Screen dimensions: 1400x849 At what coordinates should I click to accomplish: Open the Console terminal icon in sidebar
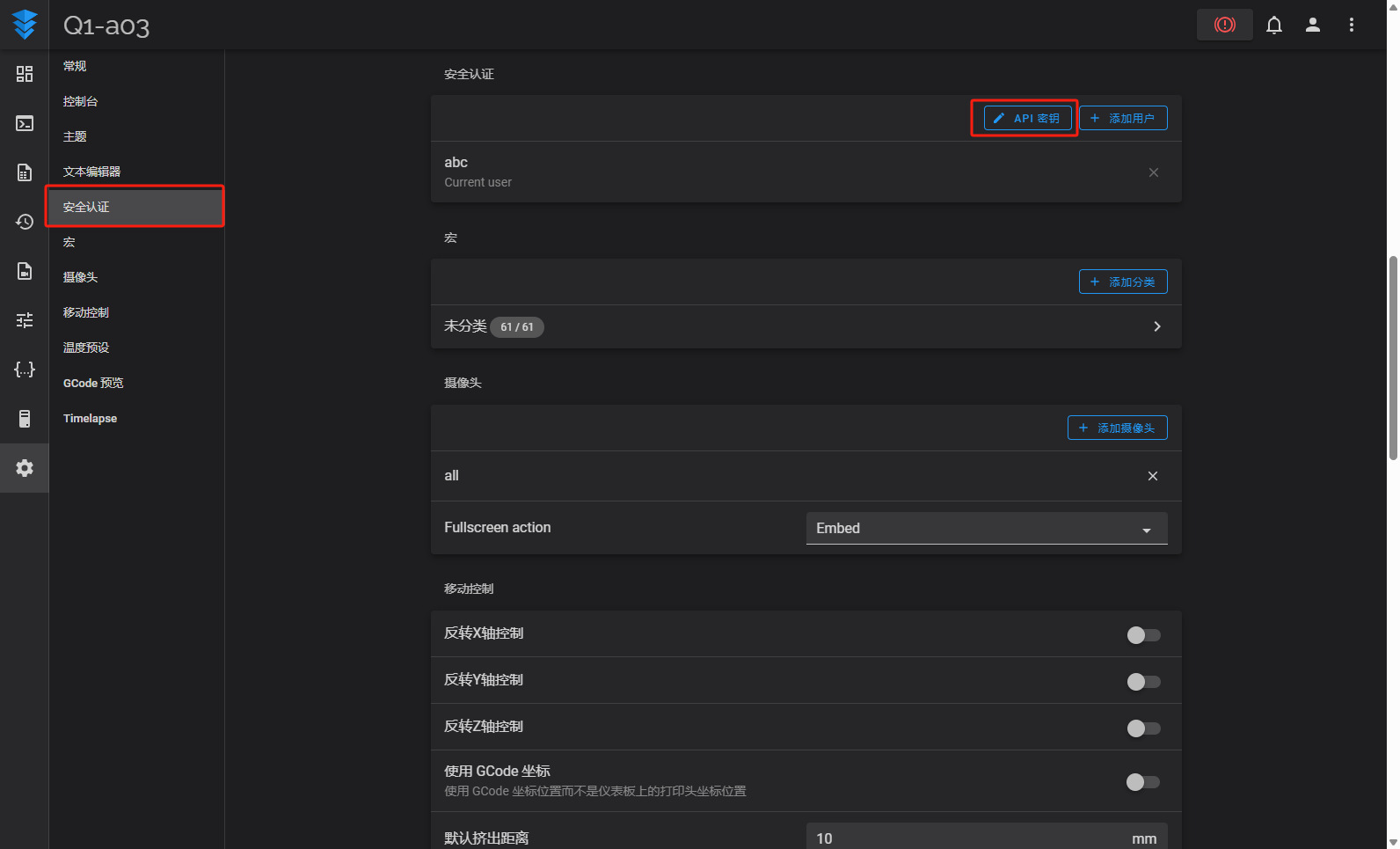click(25, 123)
